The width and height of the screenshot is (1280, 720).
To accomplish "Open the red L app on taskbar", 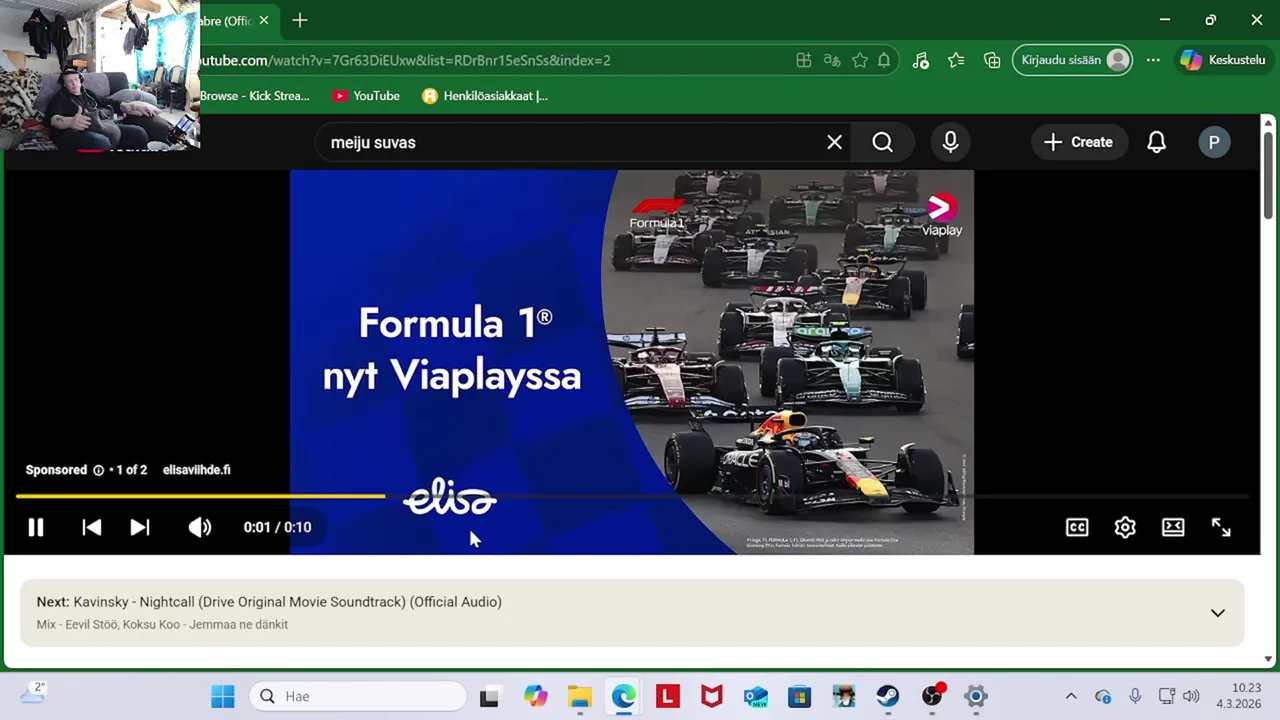I will [x=668, y=696].
